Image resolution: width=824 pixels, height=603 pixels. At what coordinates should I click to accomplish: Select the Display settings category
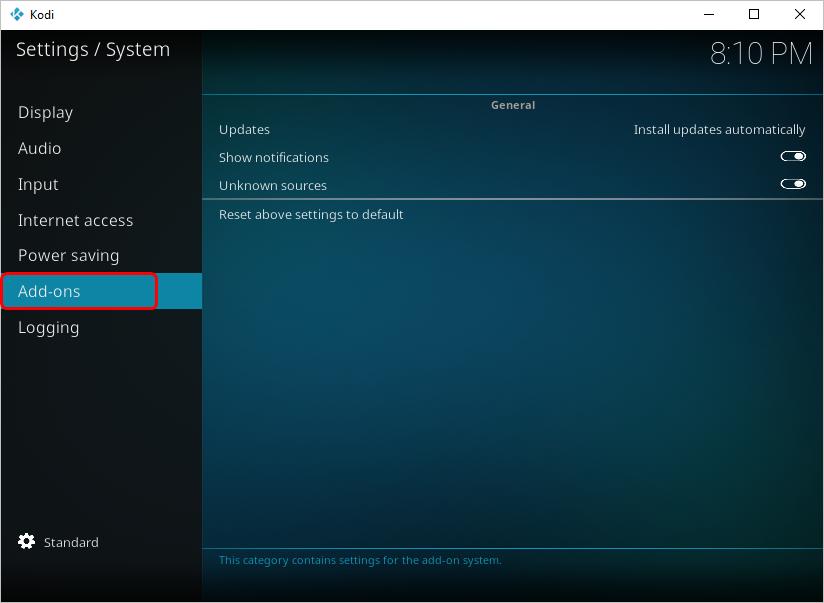(45, 112)
